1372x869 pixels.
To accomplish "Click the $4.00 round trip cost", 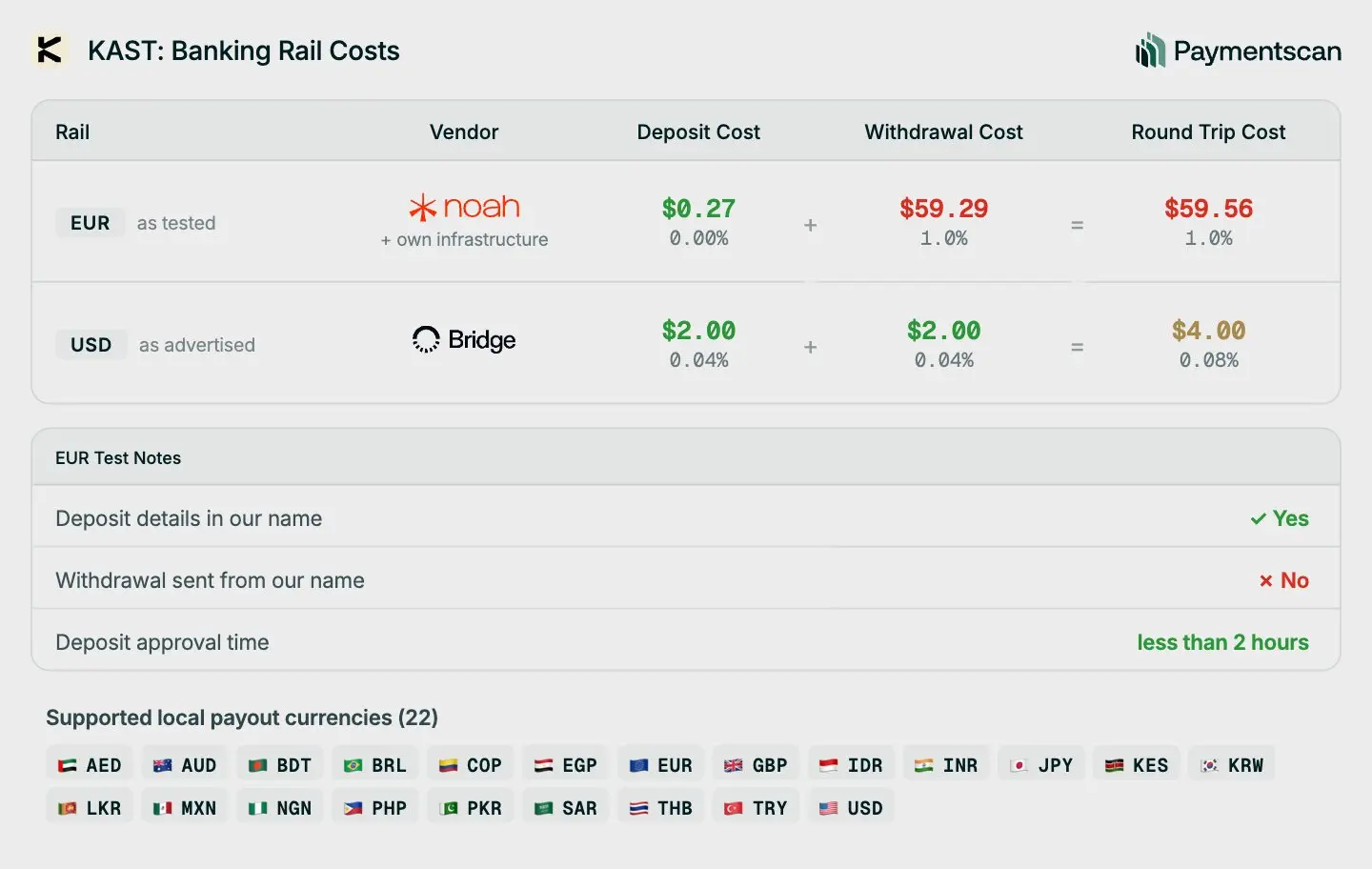I will point(1208,331).
